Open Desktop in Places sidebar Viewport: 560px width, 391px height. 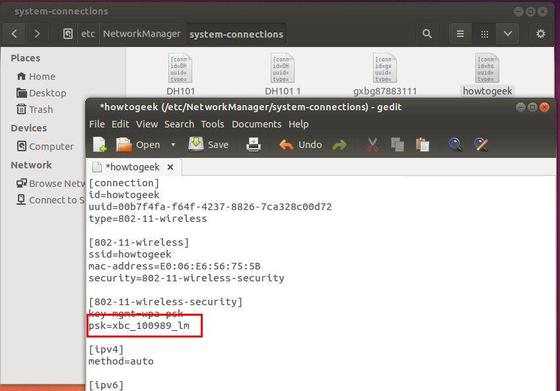click(41, 93)
